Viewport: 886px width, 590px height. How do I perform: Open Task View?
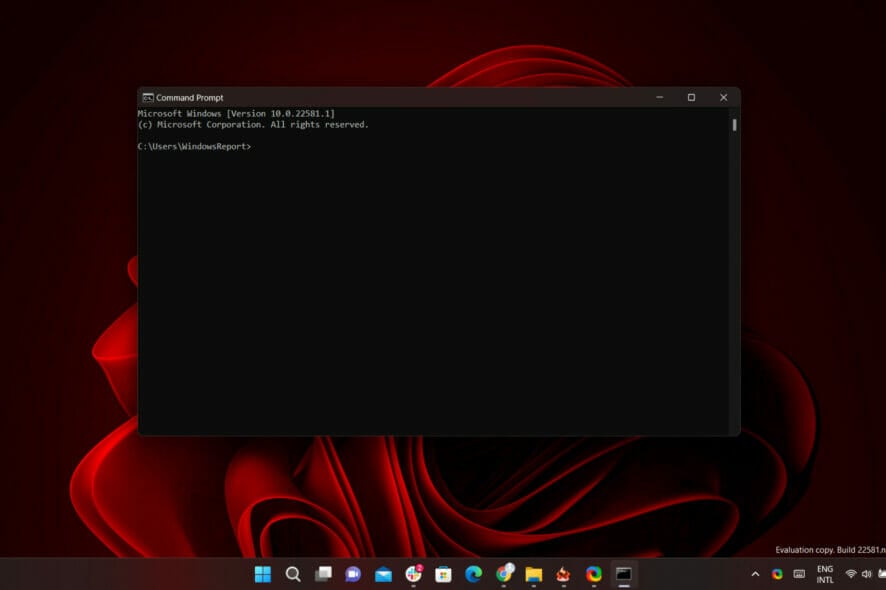[x=322, y=574]
